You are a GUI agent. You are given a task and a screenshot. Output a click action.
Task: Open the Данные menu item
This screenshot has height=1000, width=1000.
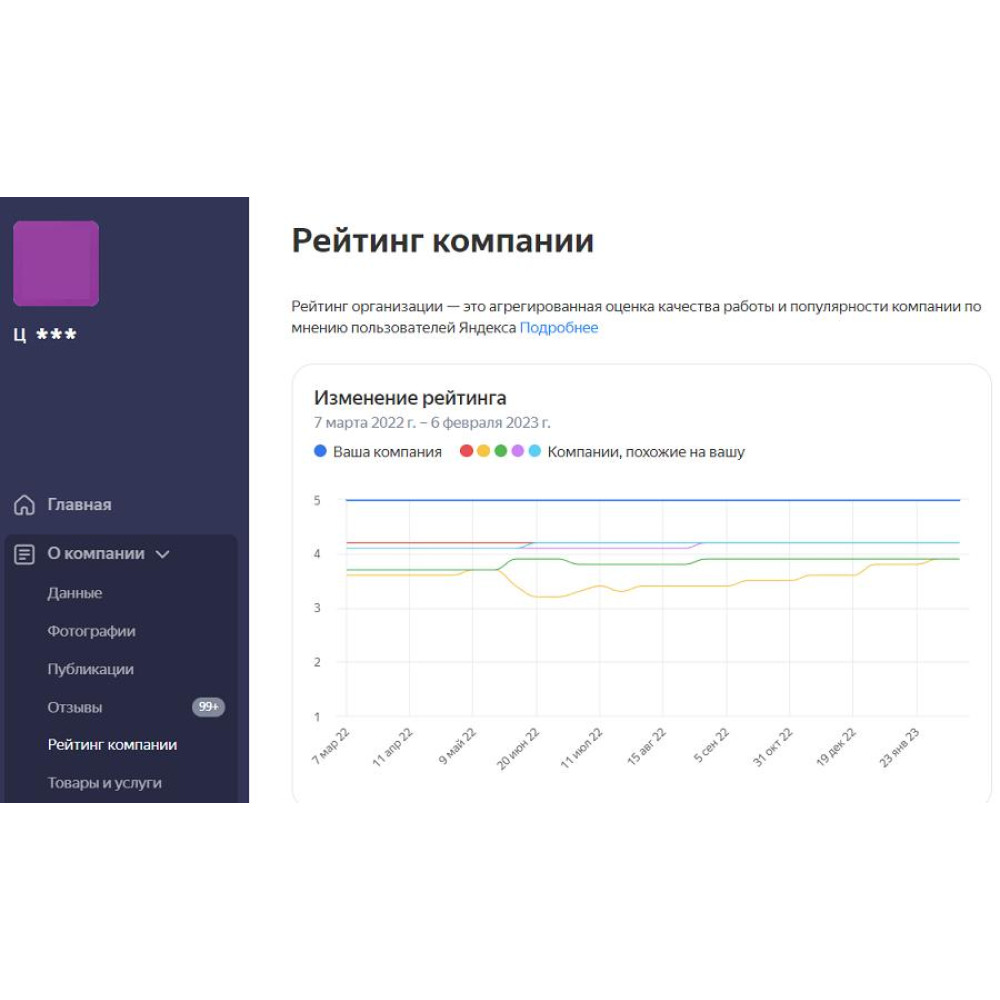(x=75, y=593)
